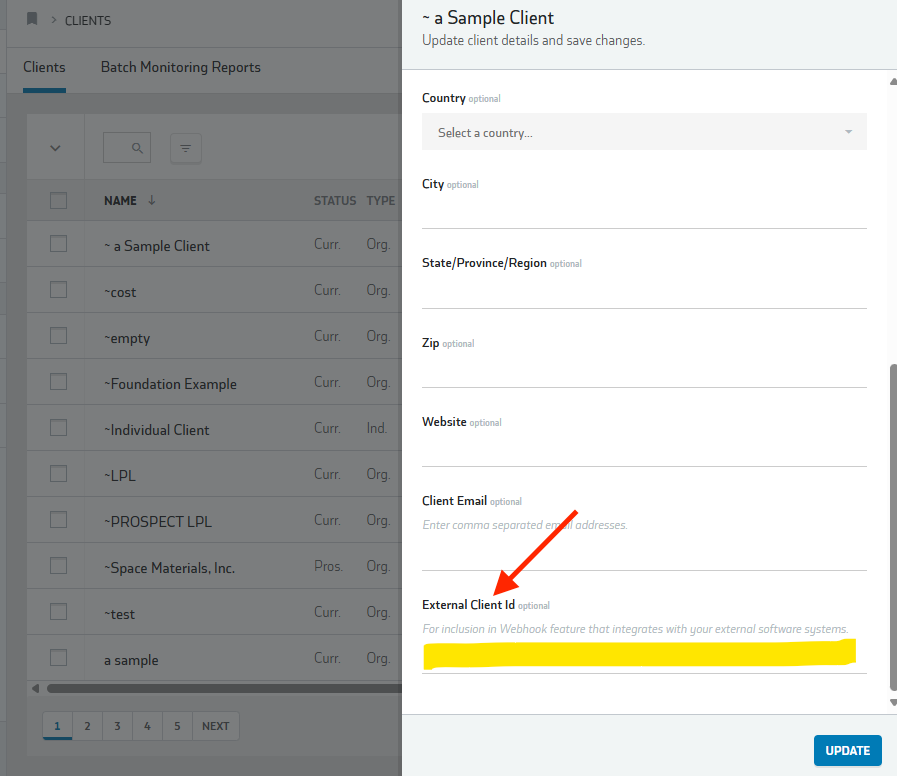Image resolution: width=897 pixels, height=776 pixels.
Task: Select the Clients tab
Action: (x=44, y=67)
